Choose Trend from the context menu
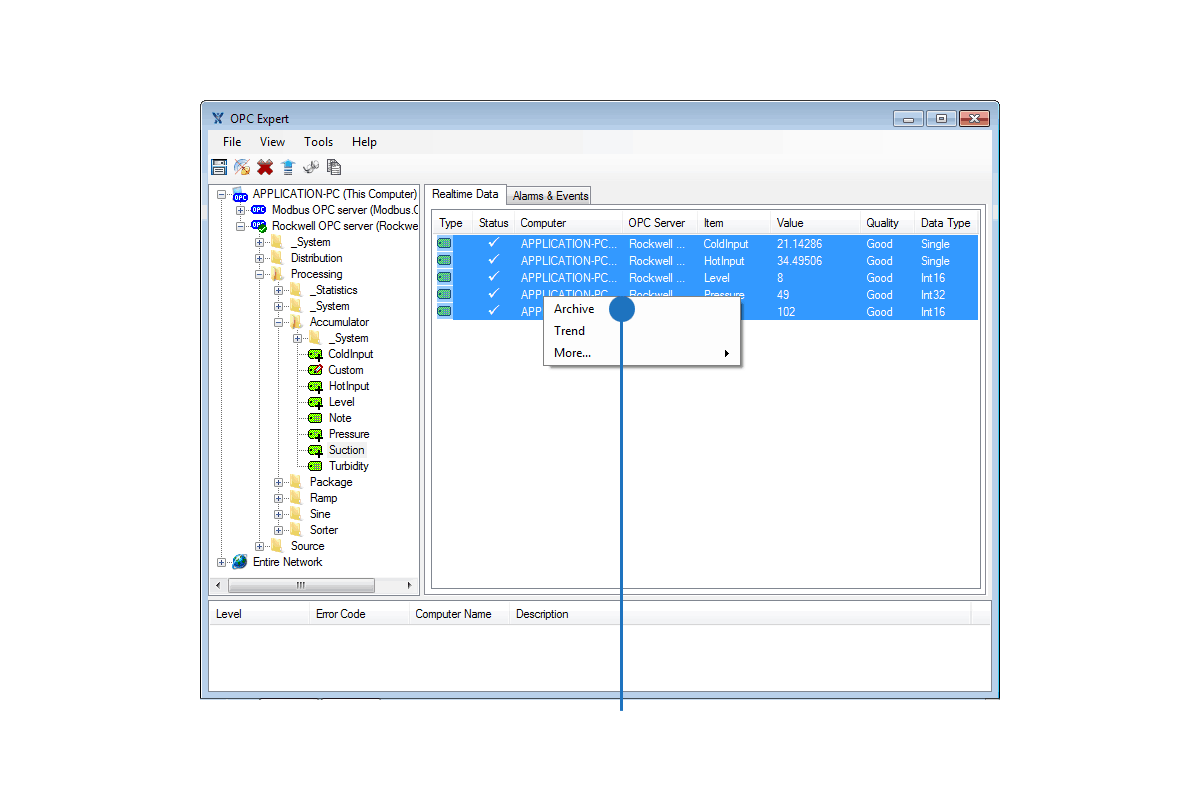Image resolution: width=1200 pixels, height=800 pixels. (642, 331)
